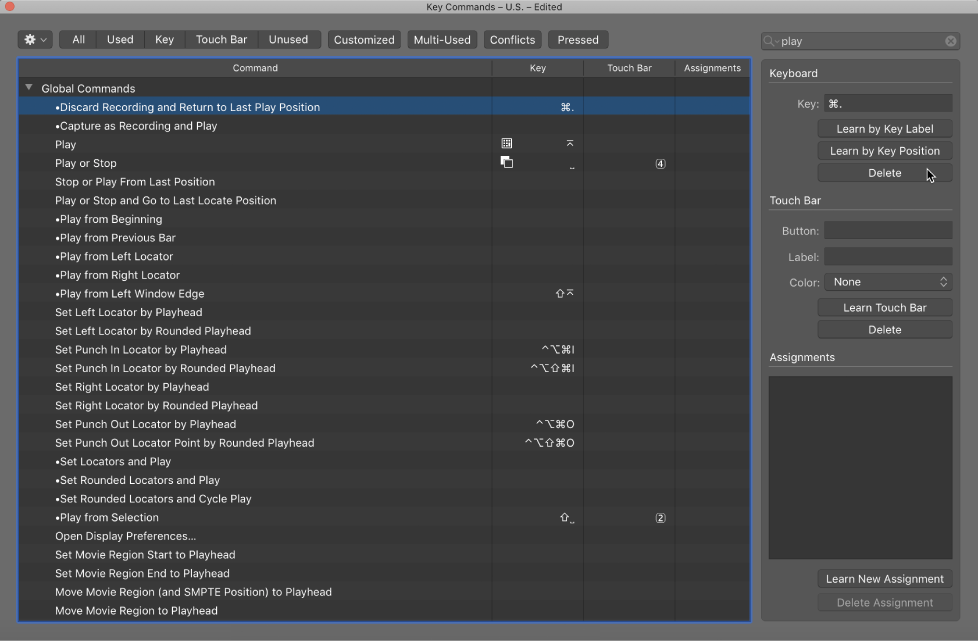Toggle the Multi-Used filter
Viewport: 978px width, 642px height.
439,40
